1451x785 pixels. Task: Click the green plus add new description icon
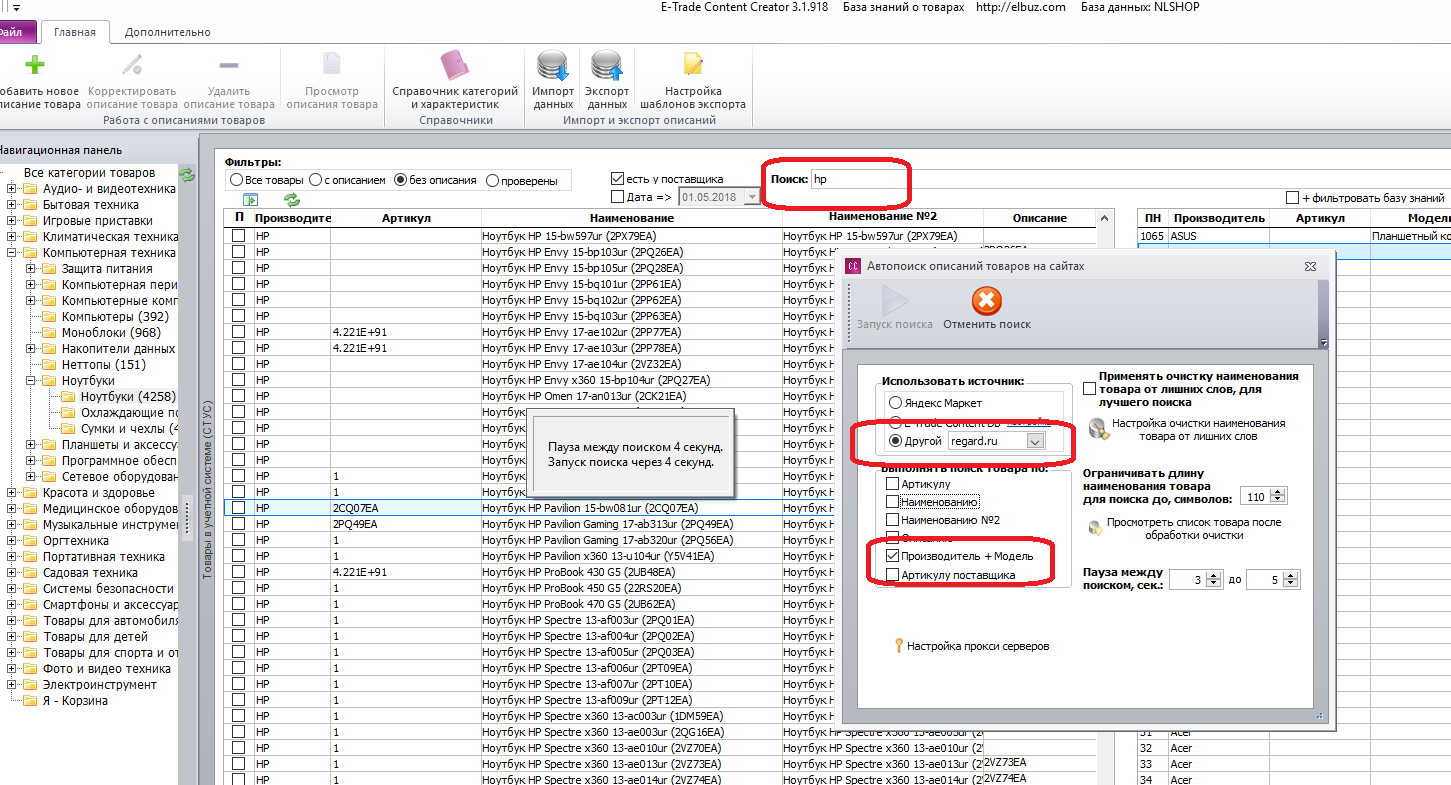[34, 66]
